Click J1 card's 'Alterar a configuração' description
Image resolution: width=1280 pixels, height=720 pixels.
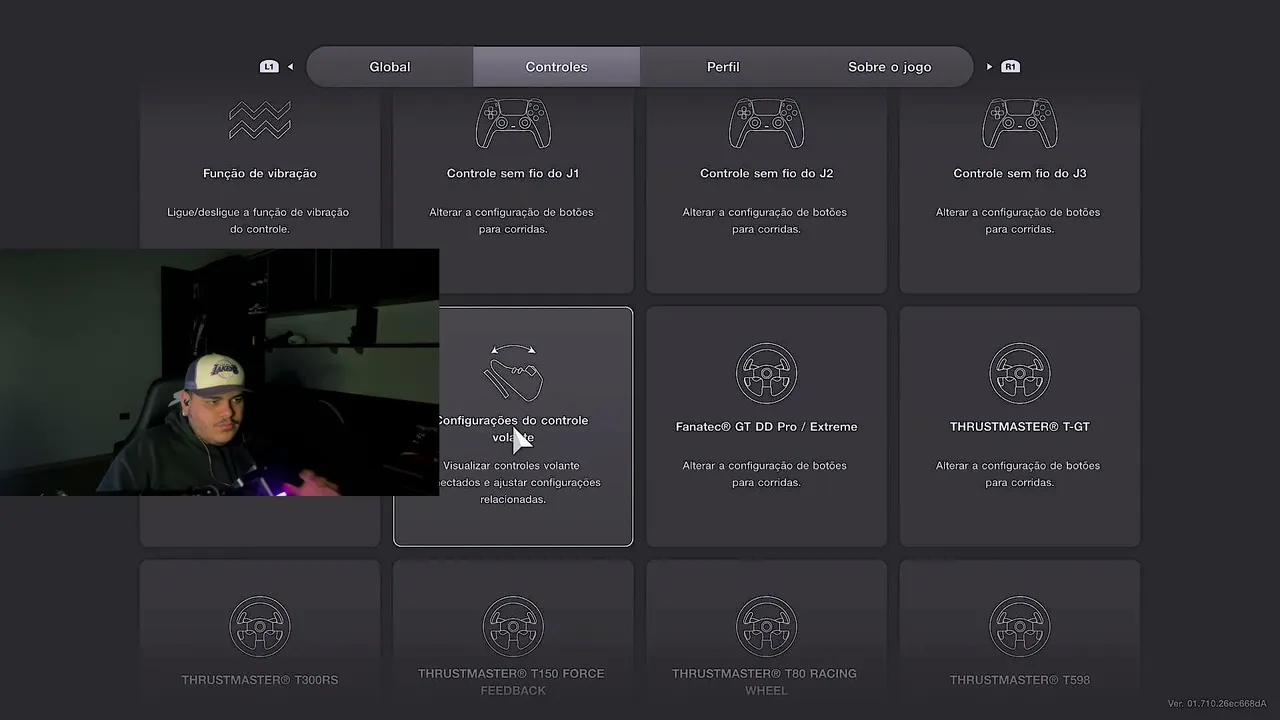pyautogui.click(x=513, y=221)
